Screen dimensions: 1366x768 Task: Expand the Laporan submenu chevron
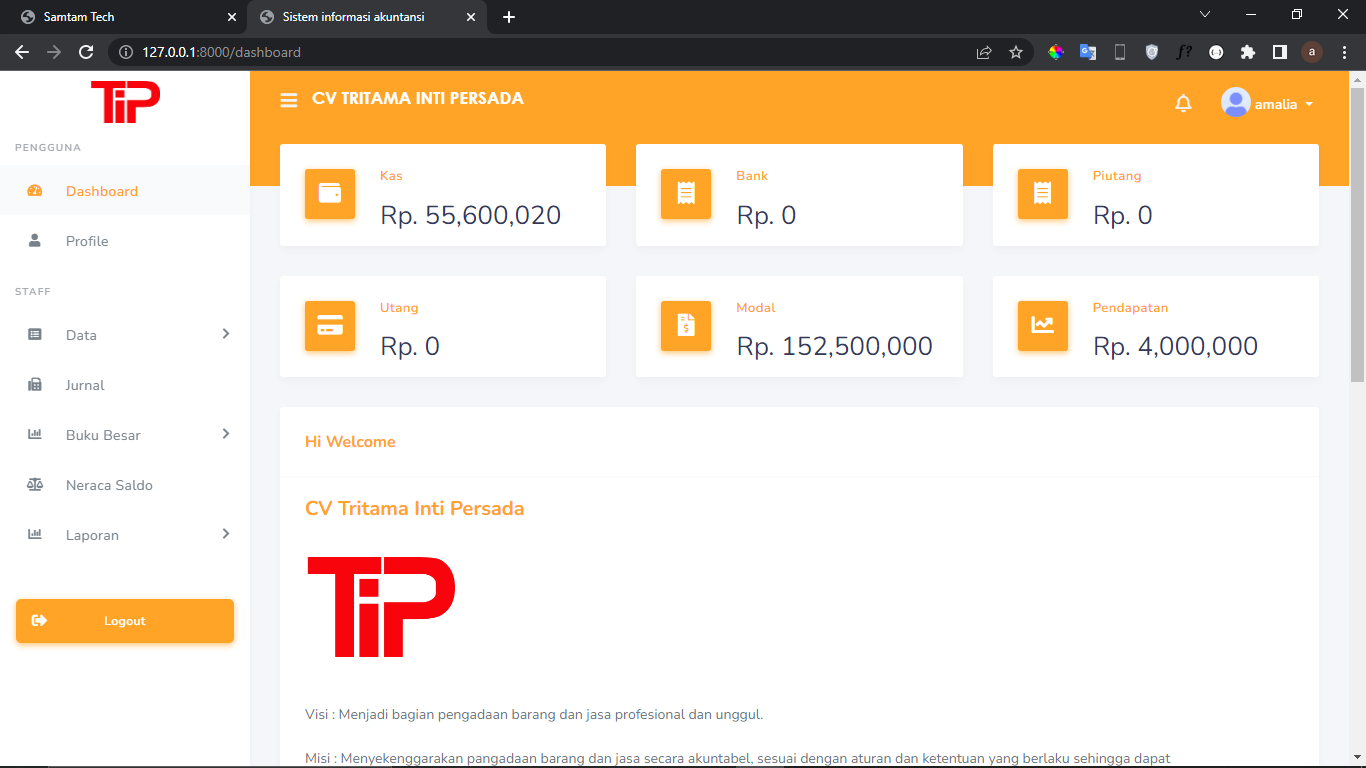coord(226,534)
